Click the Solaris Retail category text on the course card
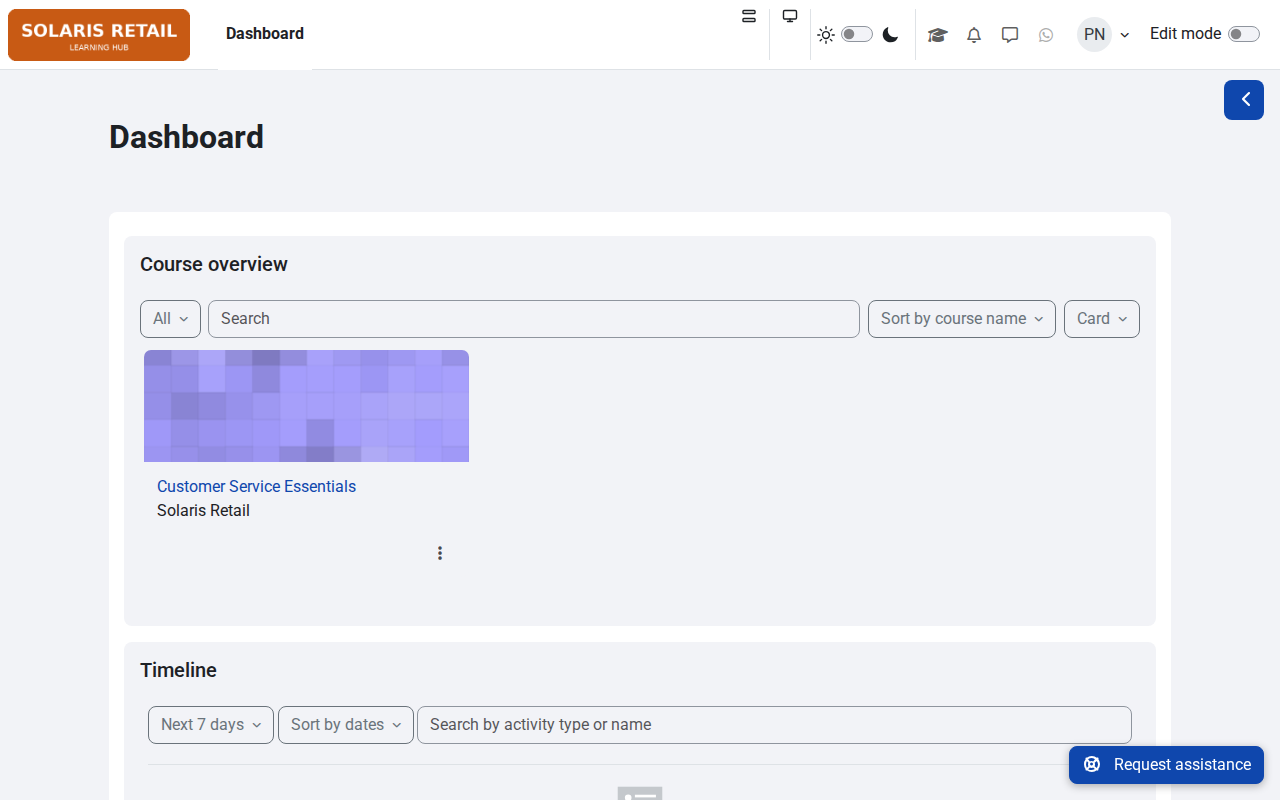Screen dimensions: 1280x800 [x=203, y=511]
